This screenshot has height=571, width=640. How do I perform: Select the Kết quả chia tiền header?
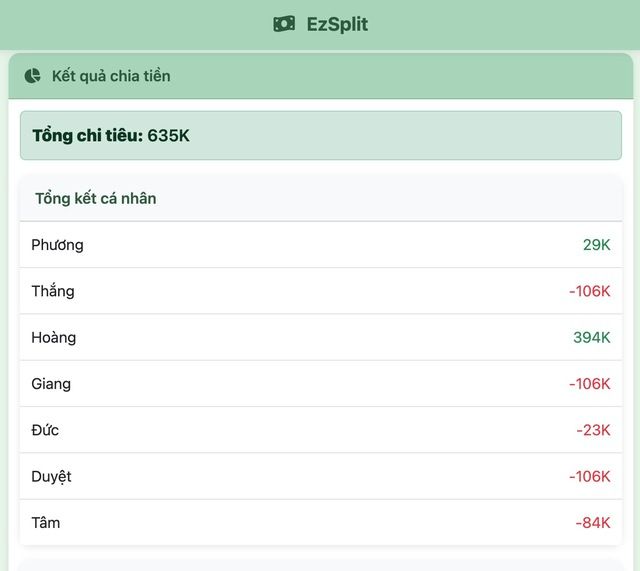(x=111, y=76)
